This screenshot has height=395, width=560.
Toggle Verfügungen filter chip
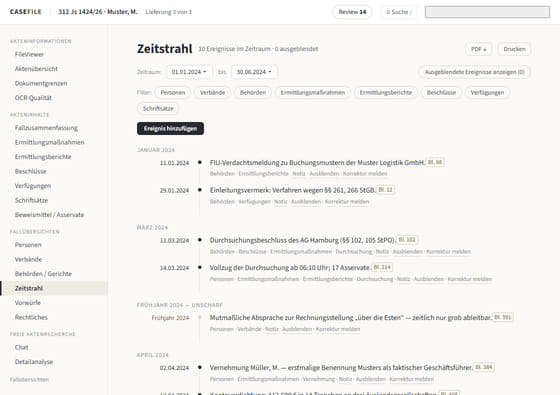[487, 92]
